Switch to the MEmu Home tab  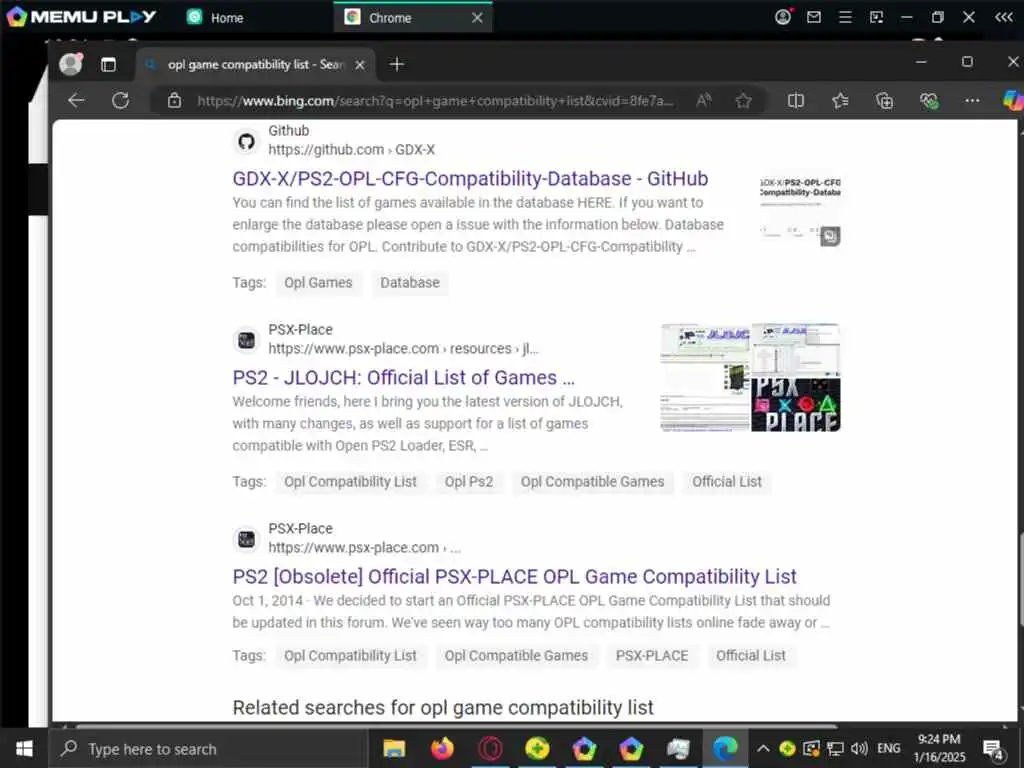216,18
